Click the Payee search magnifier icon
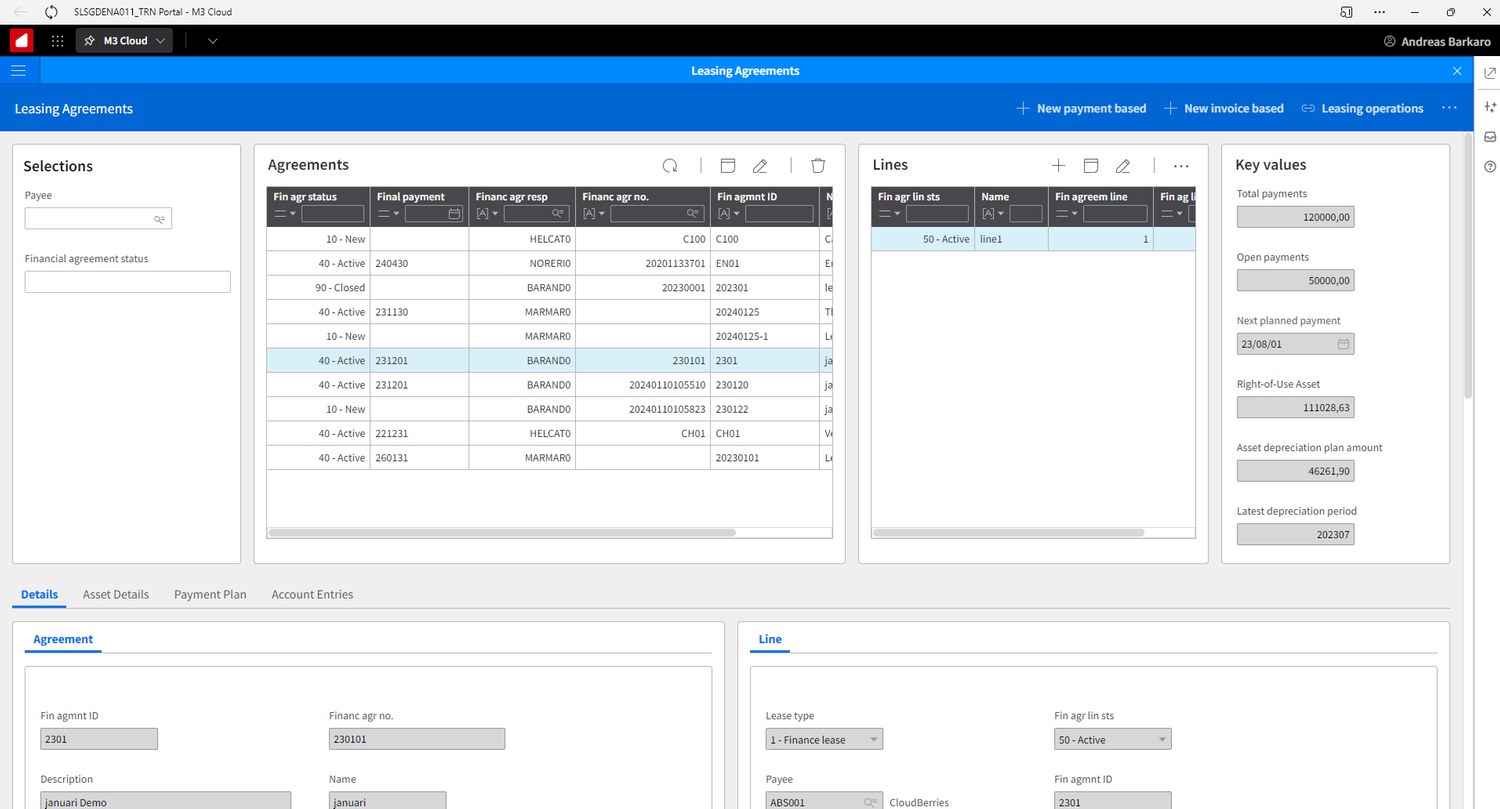Image resolution: width=1500 pixels, height=809 pixels. pos(158,218)
